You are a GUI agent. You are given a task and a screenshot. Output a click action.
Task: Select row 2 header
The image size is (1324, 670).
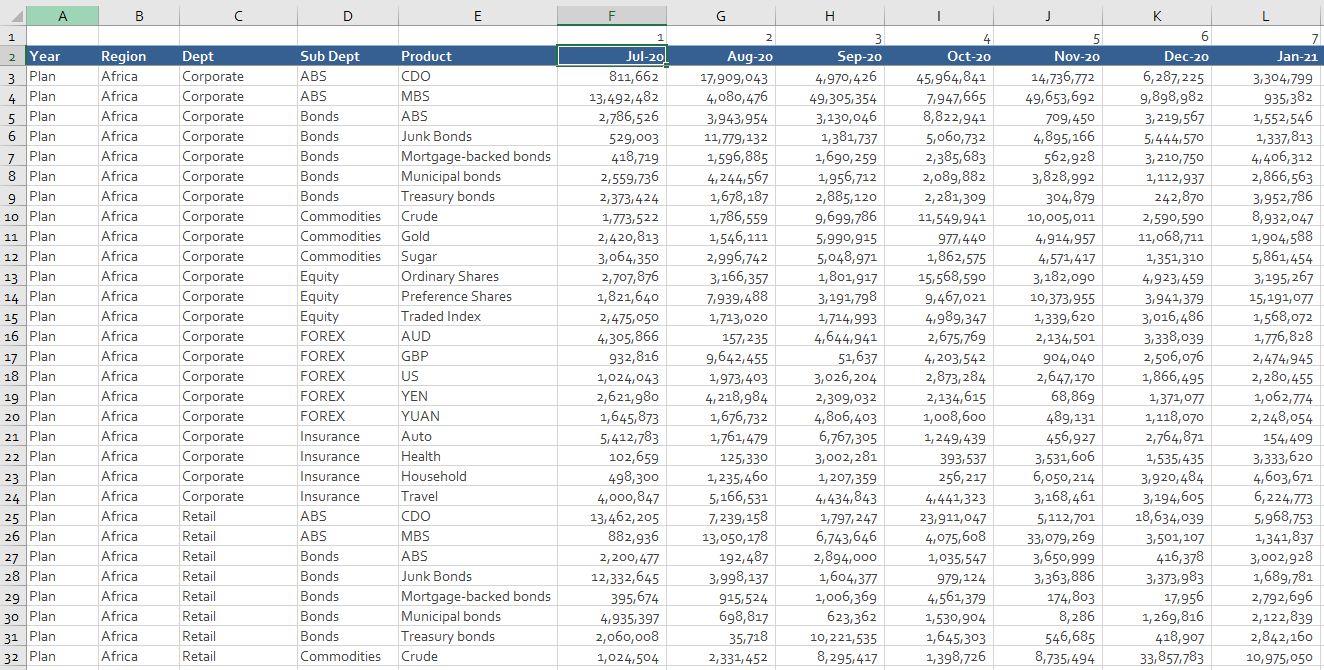12,56
